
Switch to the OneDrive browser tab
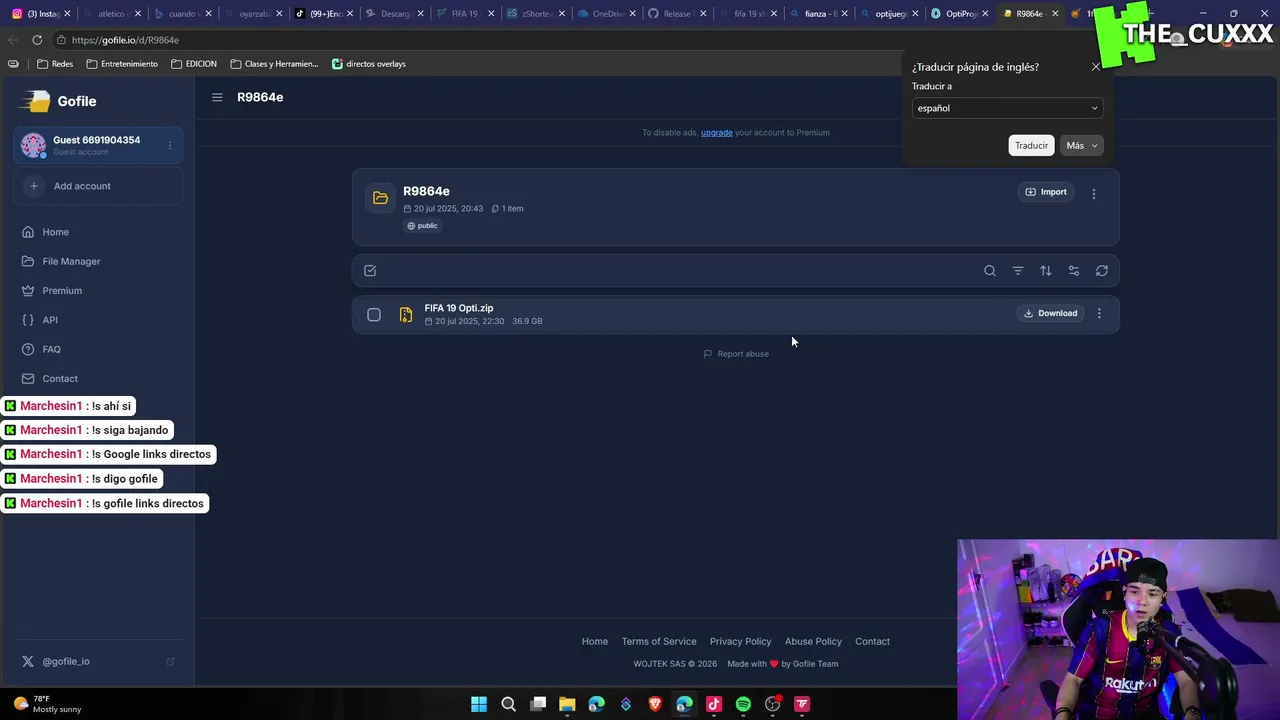point(608,14)
